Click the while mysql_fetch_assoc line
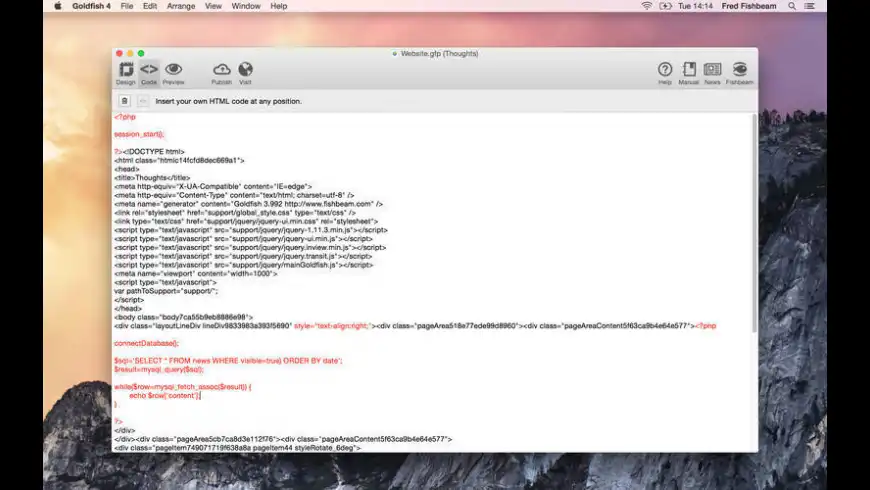This screenshot has height=490, width=870. point(183,387)
